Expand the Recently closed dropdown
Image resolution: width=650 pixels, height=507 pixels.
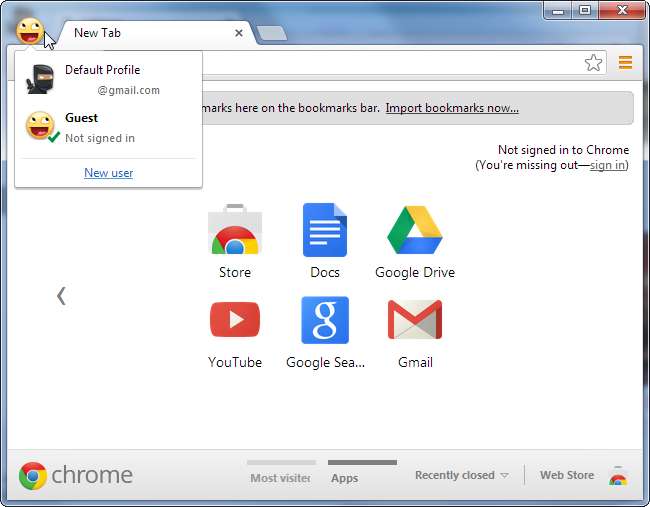[461, 475]
